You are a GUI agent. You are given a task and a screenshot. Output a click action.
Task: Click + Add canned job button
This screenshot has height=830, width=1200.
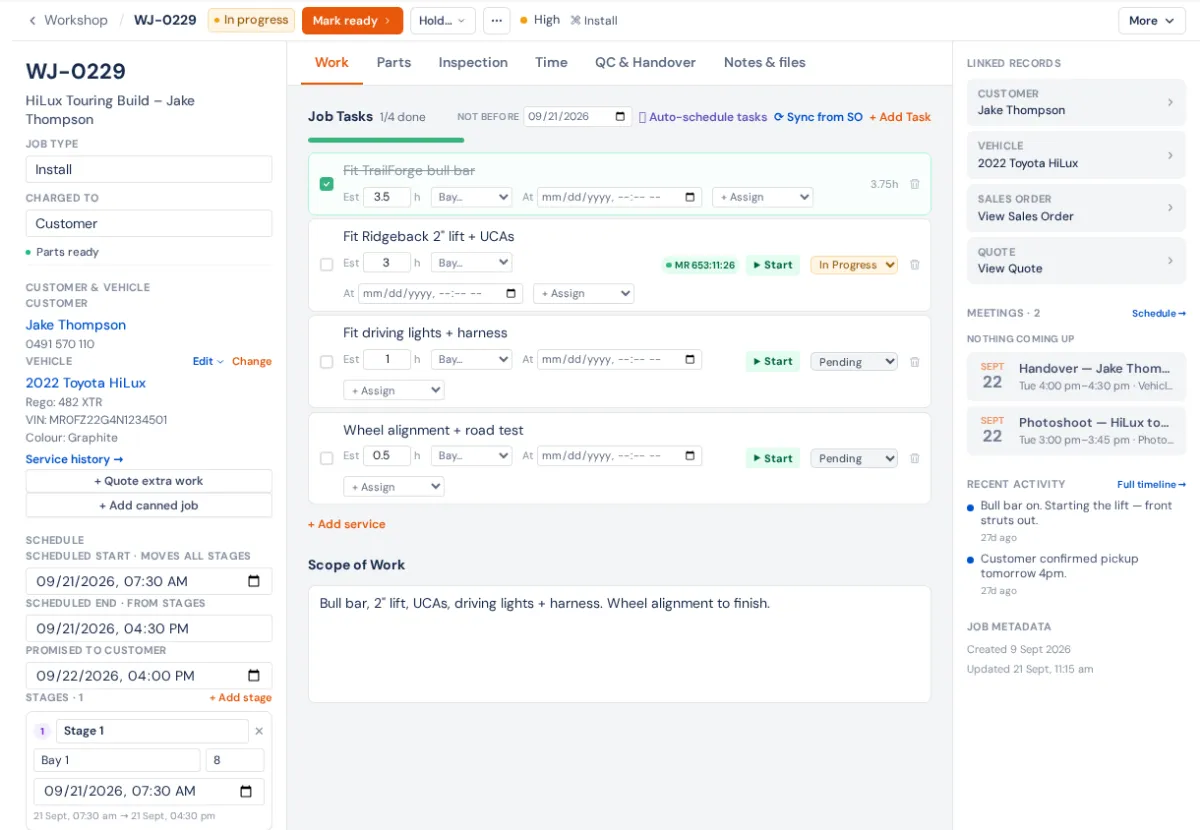coord(149,505)
